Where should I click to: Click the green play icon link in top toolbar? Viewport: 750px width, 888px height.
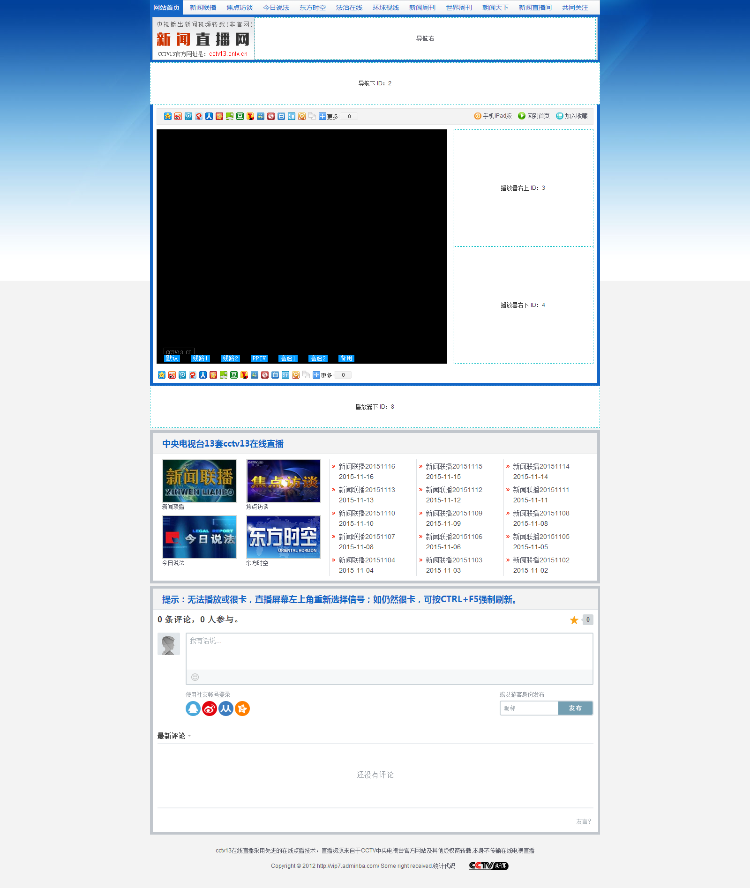click(534, 116)
